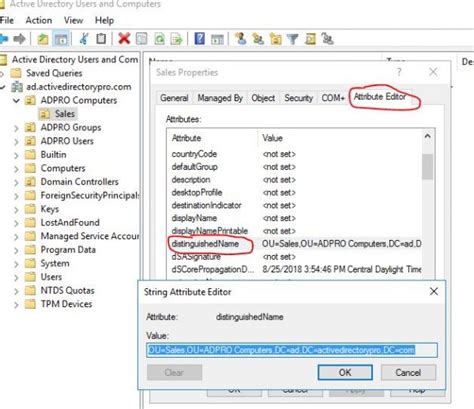Click the scissors Cut toolbar icon
Viewport: 474px width, 409px height.
click(x=84, y=39)
